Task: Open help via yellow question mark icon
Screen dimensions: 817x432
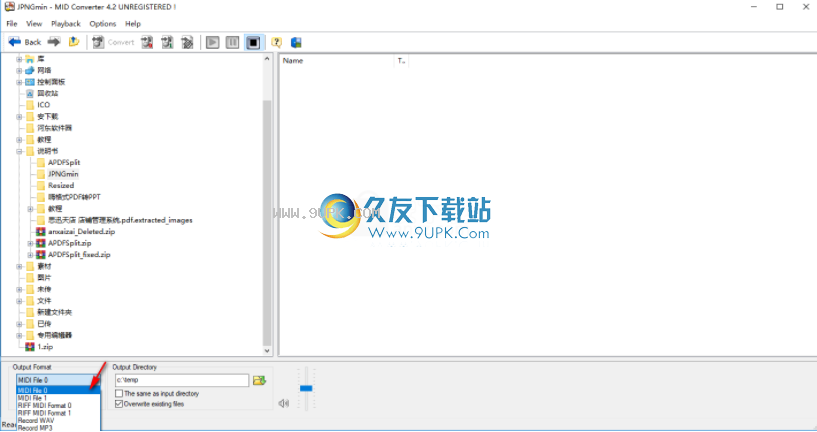Action: [277, 42]
